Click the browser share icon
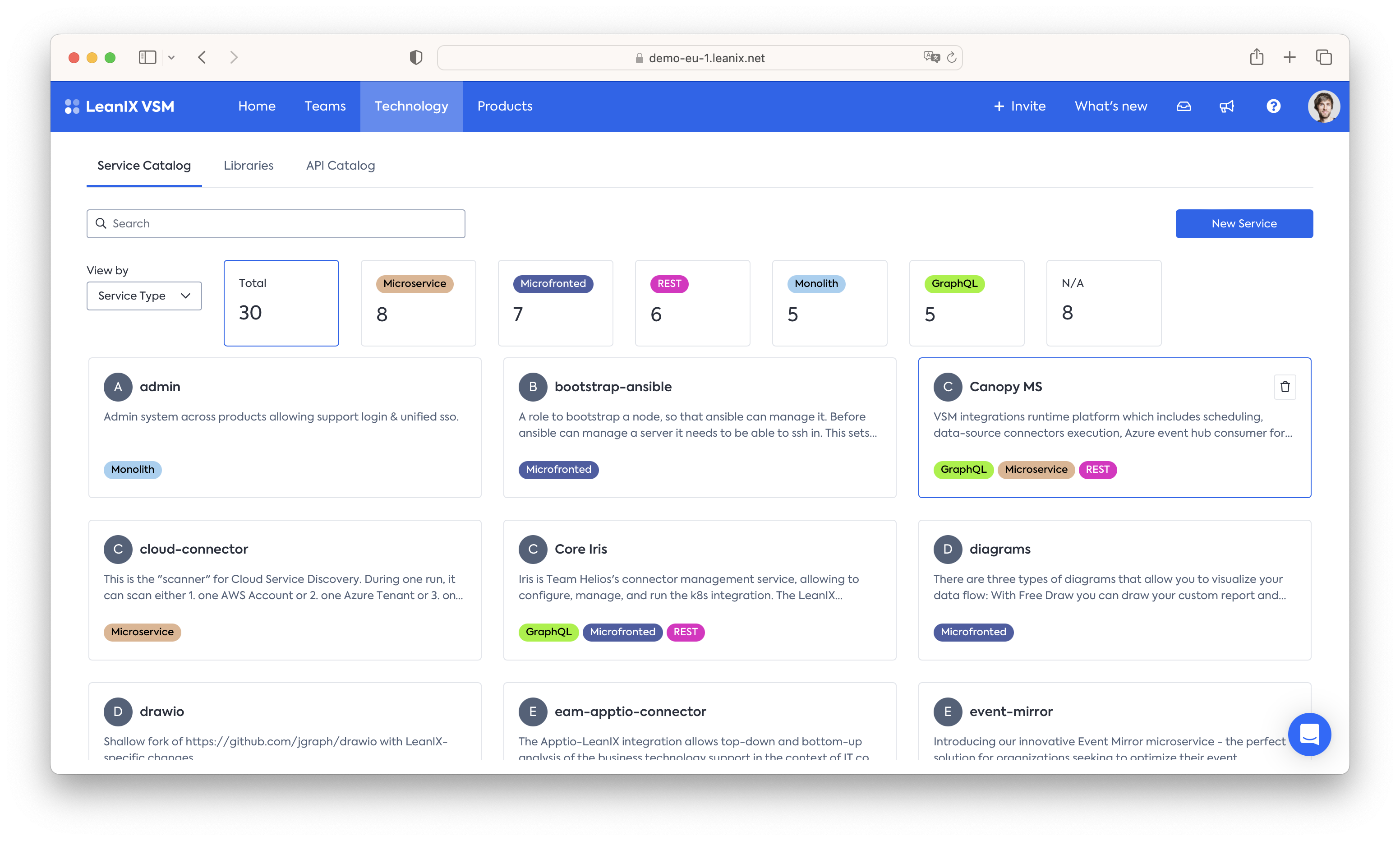The image size is (1400, 841). click(x=1256, y=57)
